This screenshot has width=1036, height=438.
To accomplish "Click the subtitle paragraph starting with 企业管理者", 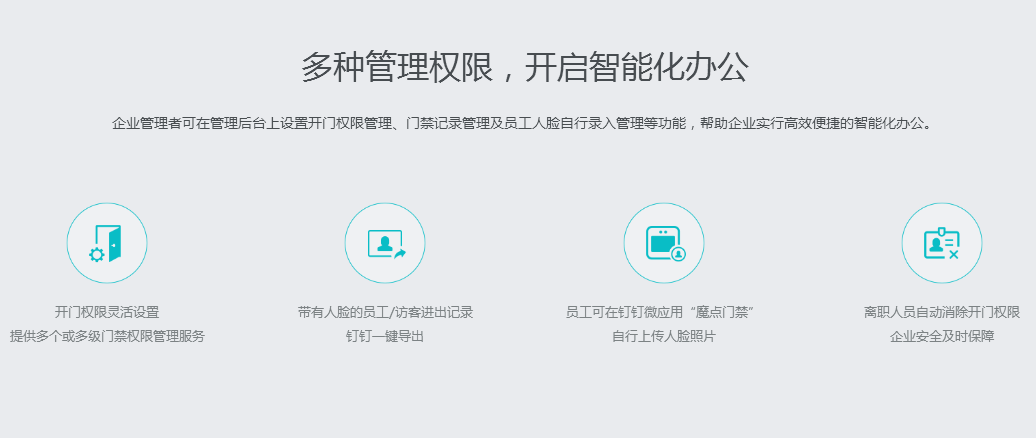I will tap(521, 124).
